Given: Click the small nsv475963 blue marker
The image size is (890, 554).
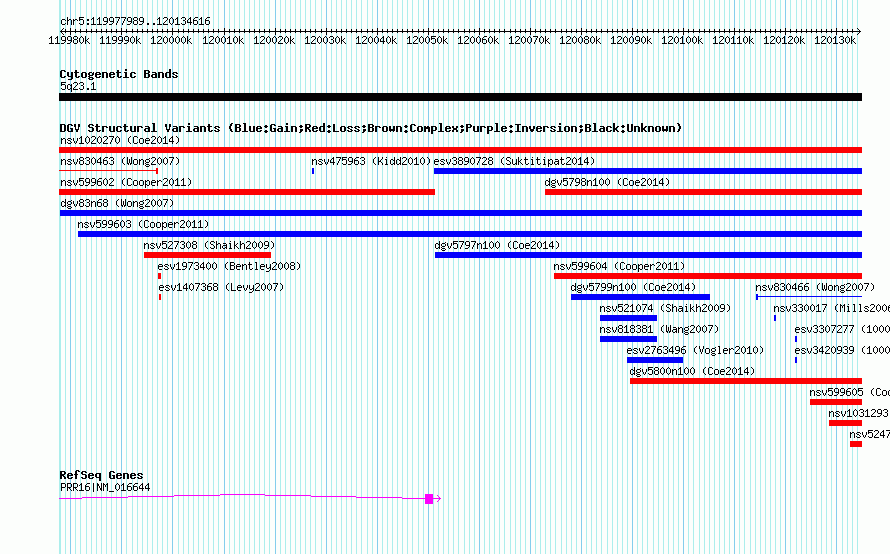Looking at the screenshot, I should pyautogui.click(x=313, y=171).
